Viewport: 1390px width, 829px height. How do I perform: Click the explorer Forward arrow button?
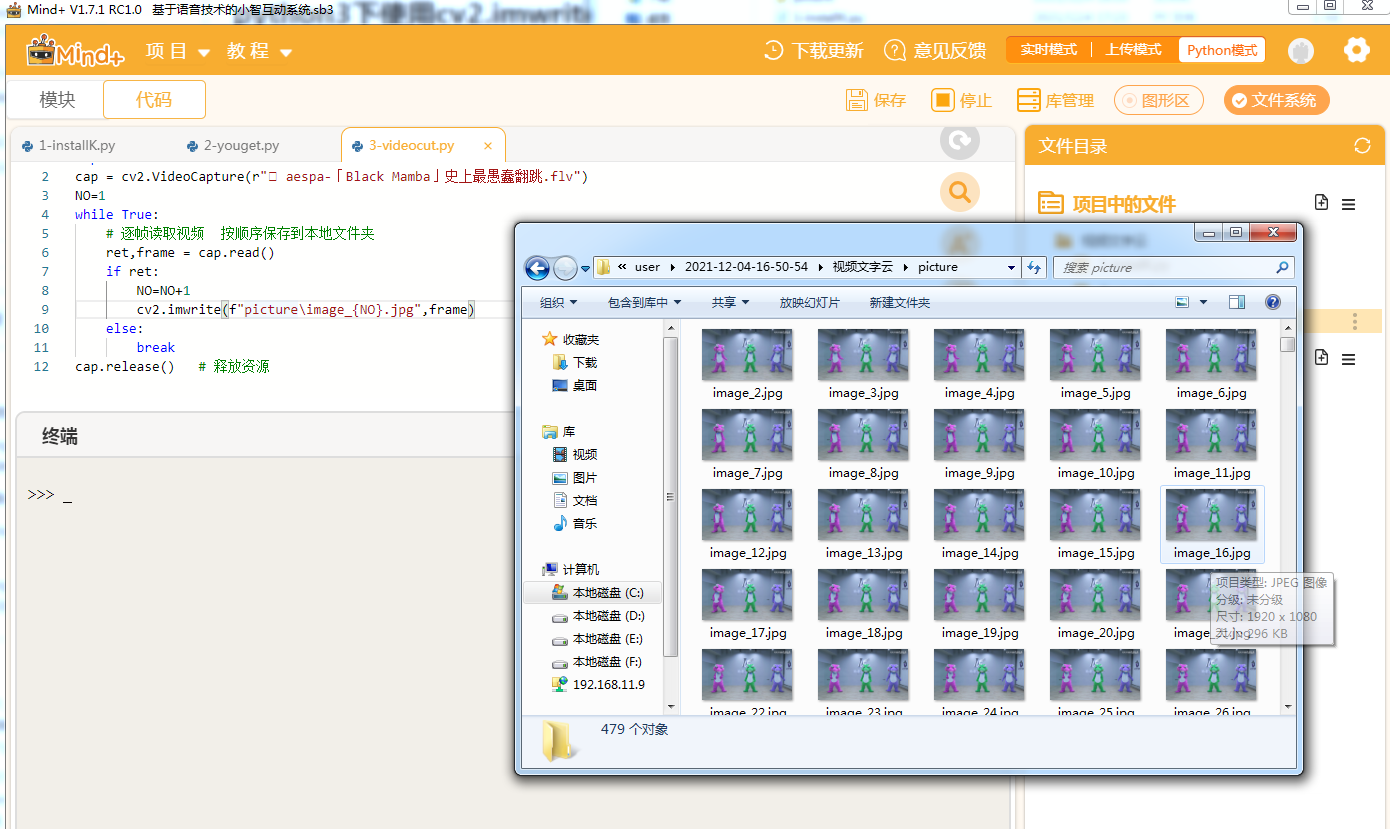(x=565, y=268)
